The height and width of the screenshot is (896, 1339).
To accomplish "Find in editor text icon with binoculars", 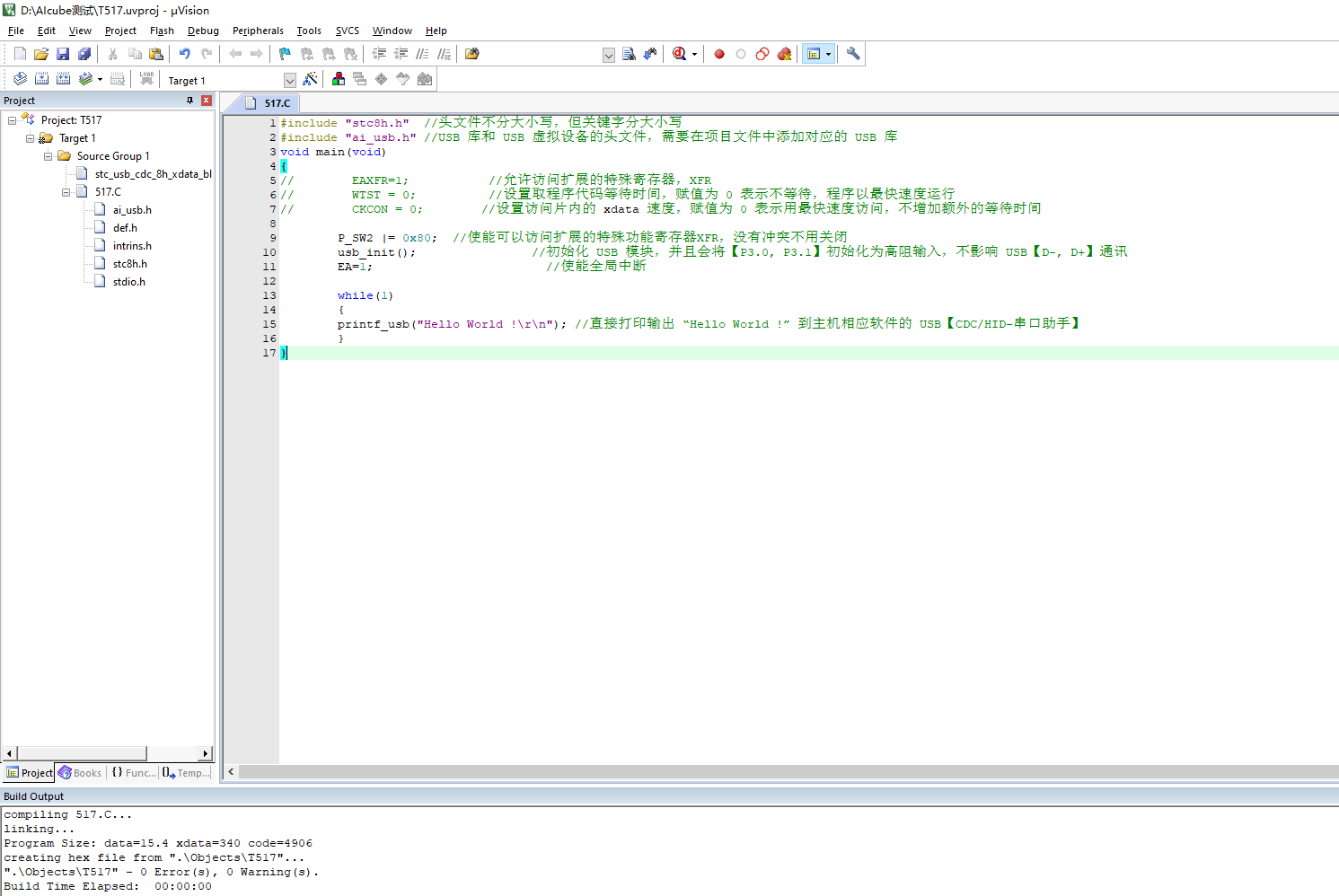I will click(629, 54).
